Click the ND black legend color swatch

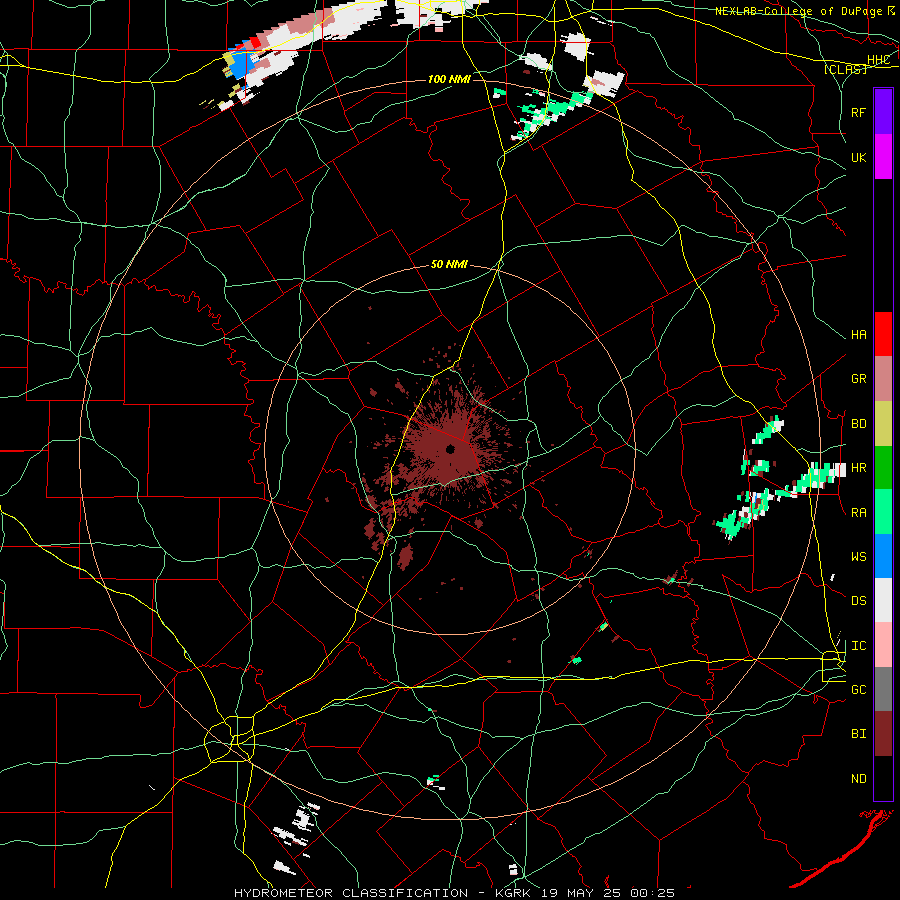point(883,778)
